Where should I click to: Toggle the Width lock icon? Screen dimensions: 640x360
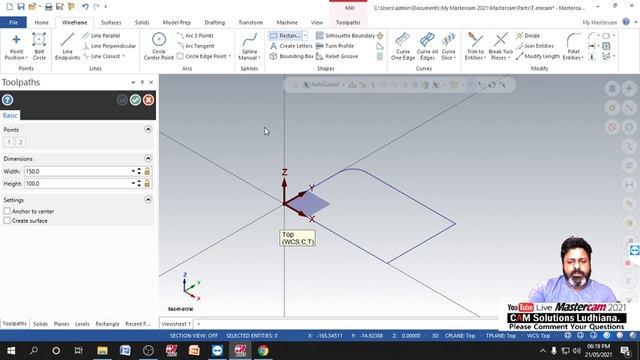147,171
